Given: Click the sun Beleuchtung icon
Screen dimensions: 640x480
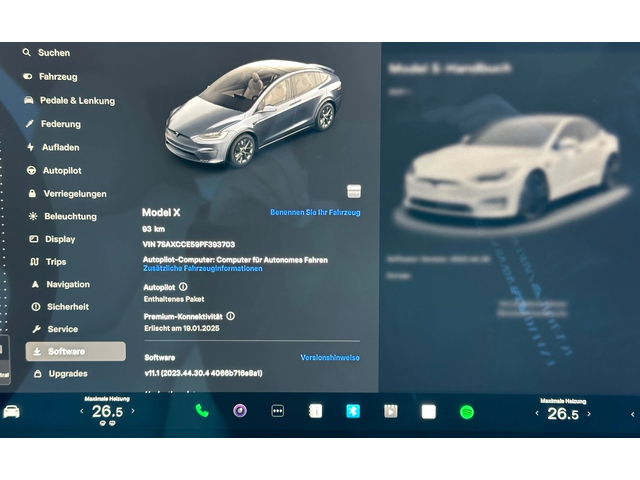Looking at the screenshot, I should (33, 216).
